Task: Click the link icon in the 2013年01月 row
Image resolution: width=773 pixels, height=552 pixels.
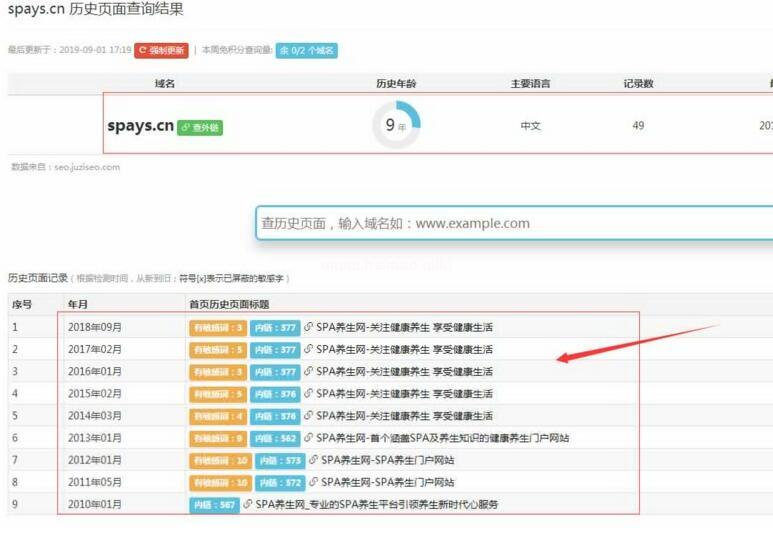Action: tap(309, 438)
